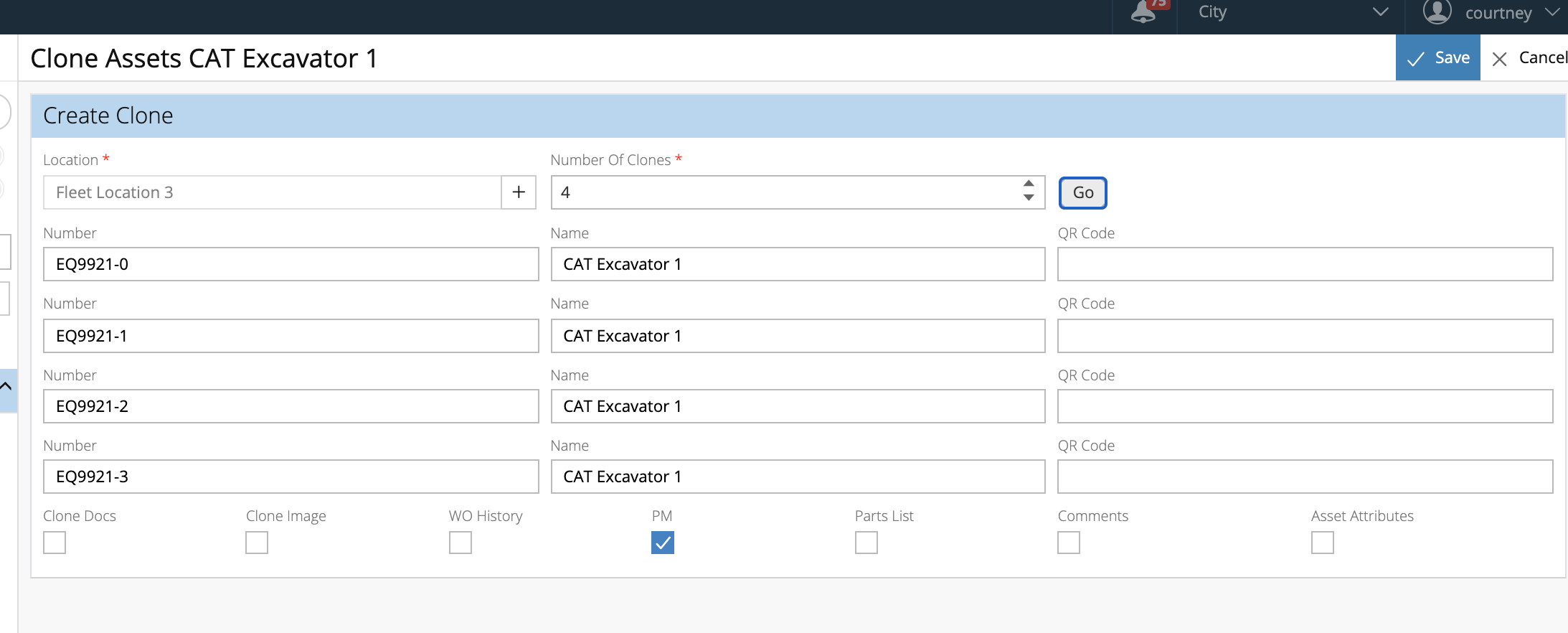
Task: Edit the EQ9921-0 number field
Action: pyautogui.click(x=291, y=264)
